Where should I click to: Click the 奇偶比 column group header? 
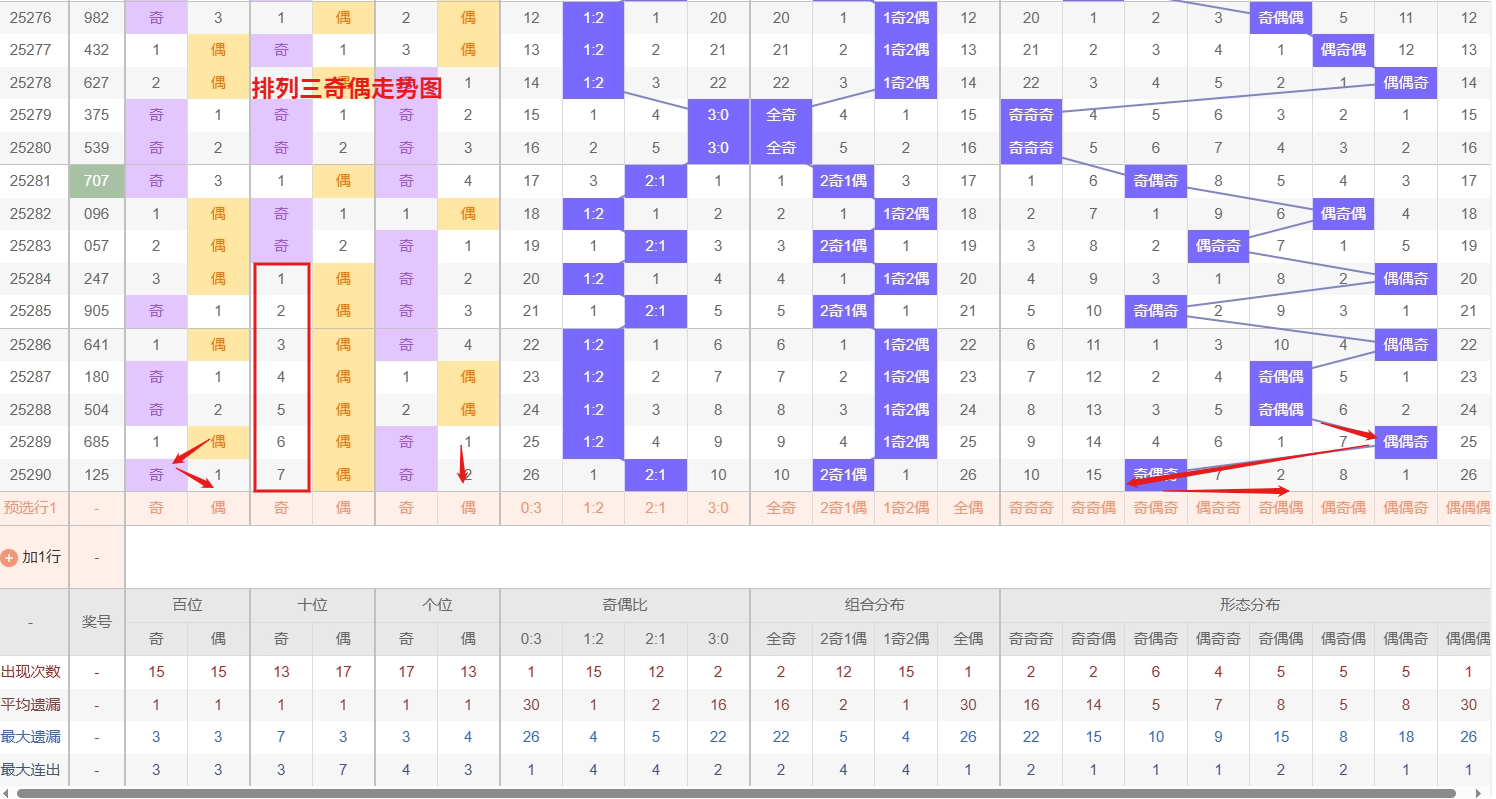pyautogui.click(x=624, y=605)
